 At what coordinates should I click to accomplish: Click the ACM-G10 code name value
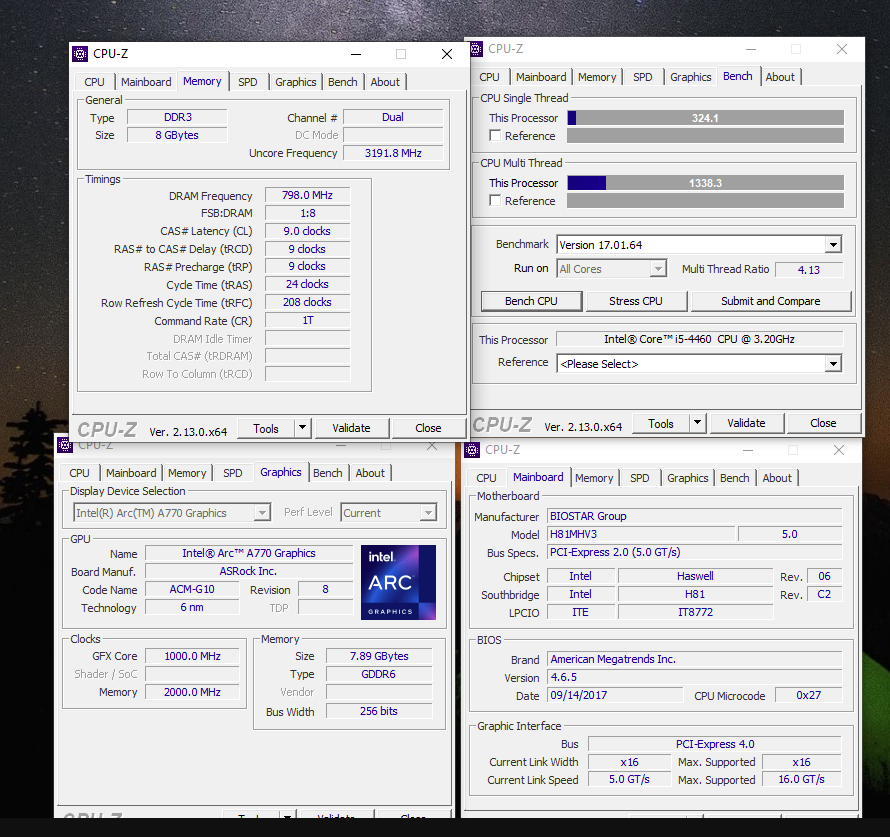point(192,590)
